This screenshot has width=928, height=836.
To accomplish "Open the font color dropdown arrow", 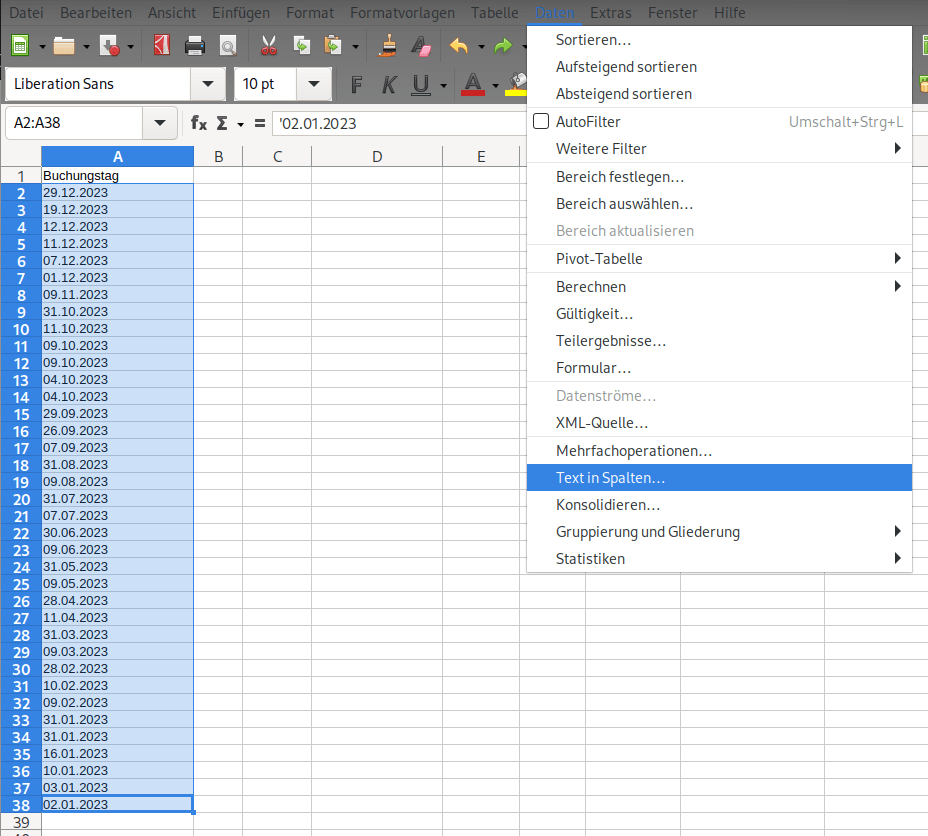I will (x=495, y=86).
